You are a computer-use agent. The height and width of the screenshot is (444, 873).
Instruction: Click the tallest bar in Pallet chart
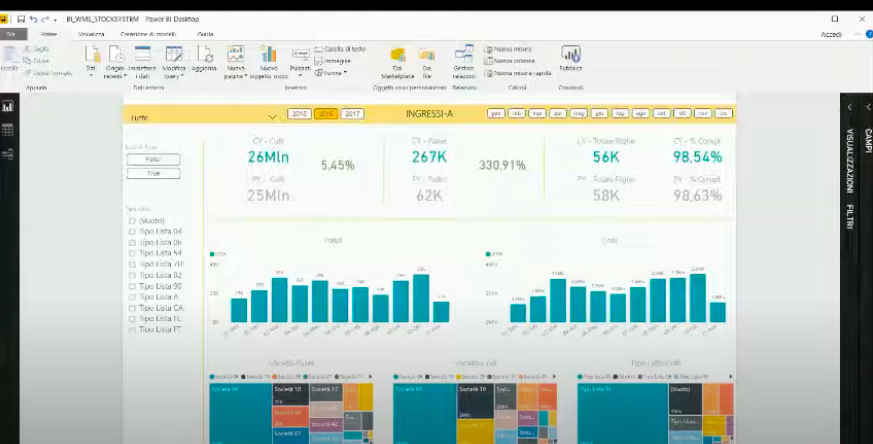(x=421, y=298)
